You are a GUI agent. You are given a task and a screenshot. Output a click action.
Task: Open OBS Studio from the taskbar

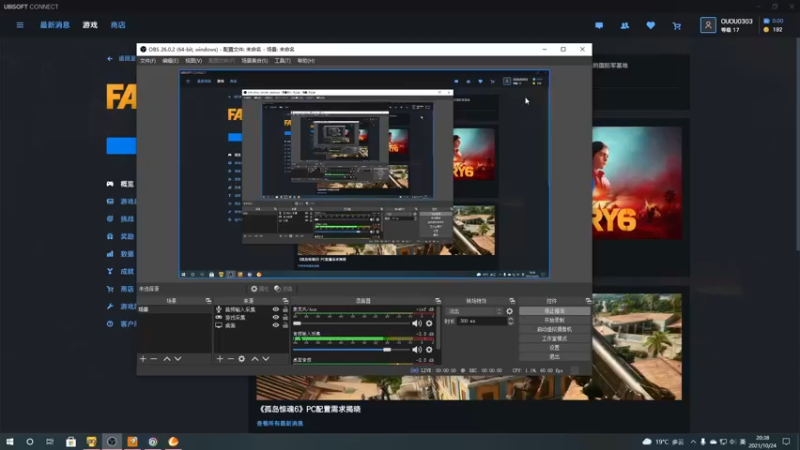click(112, 441)
